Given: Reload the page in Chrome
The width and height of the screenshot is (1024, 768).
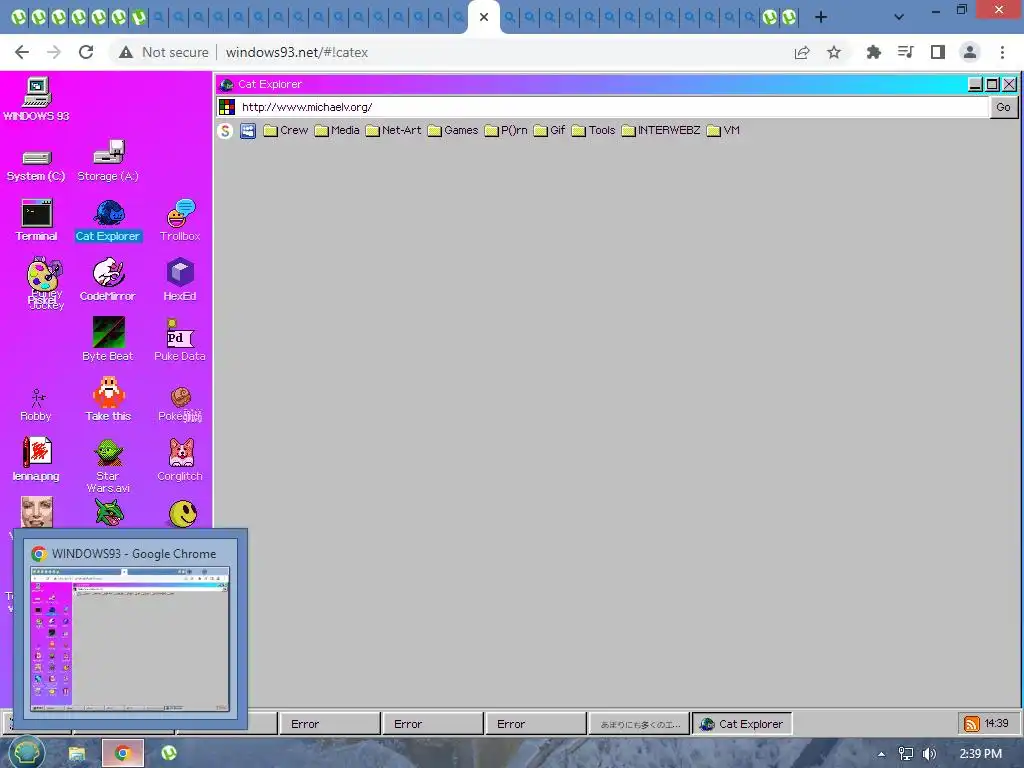Looking at the screenshot, I should (86, 52).
